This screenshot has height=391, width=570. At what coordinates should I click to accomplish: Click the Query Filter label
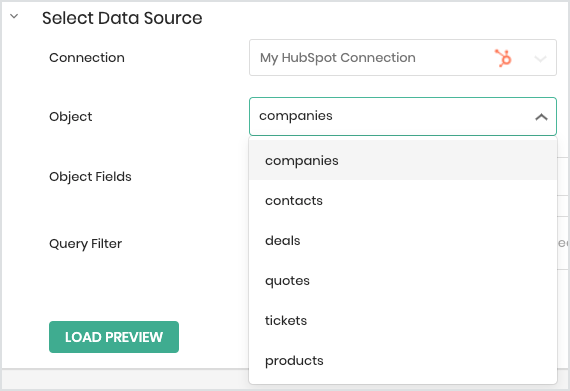point(85,243)
